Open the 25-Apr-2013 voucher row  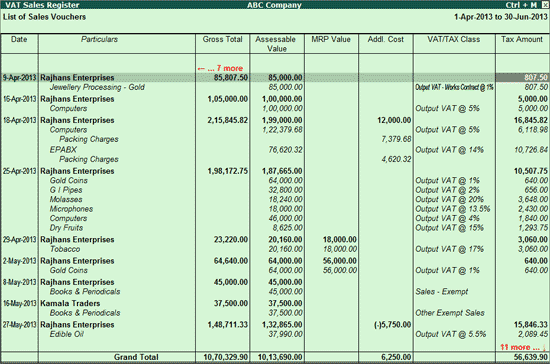[275, 171]
